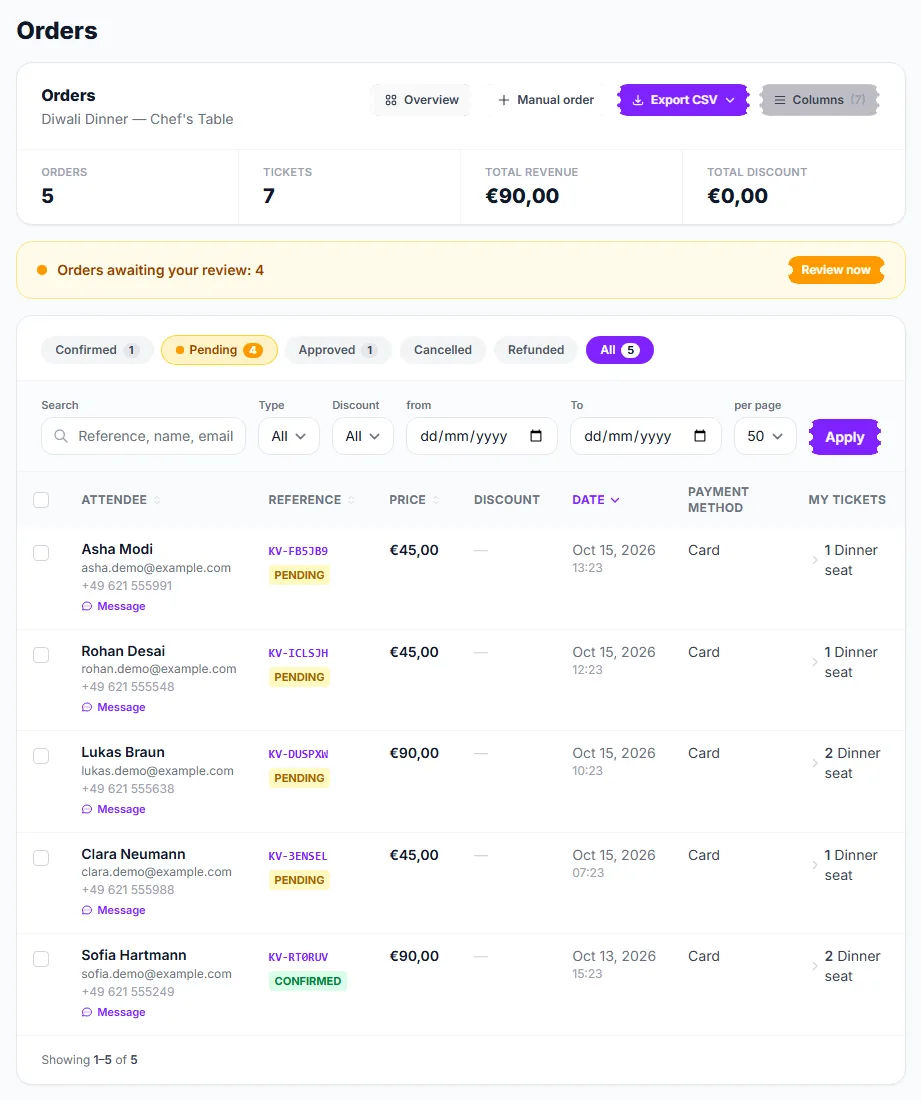The height and width of the screenshot is (1100, 921).
Task: Open the Columns chooser
Action: pos(819,100)
